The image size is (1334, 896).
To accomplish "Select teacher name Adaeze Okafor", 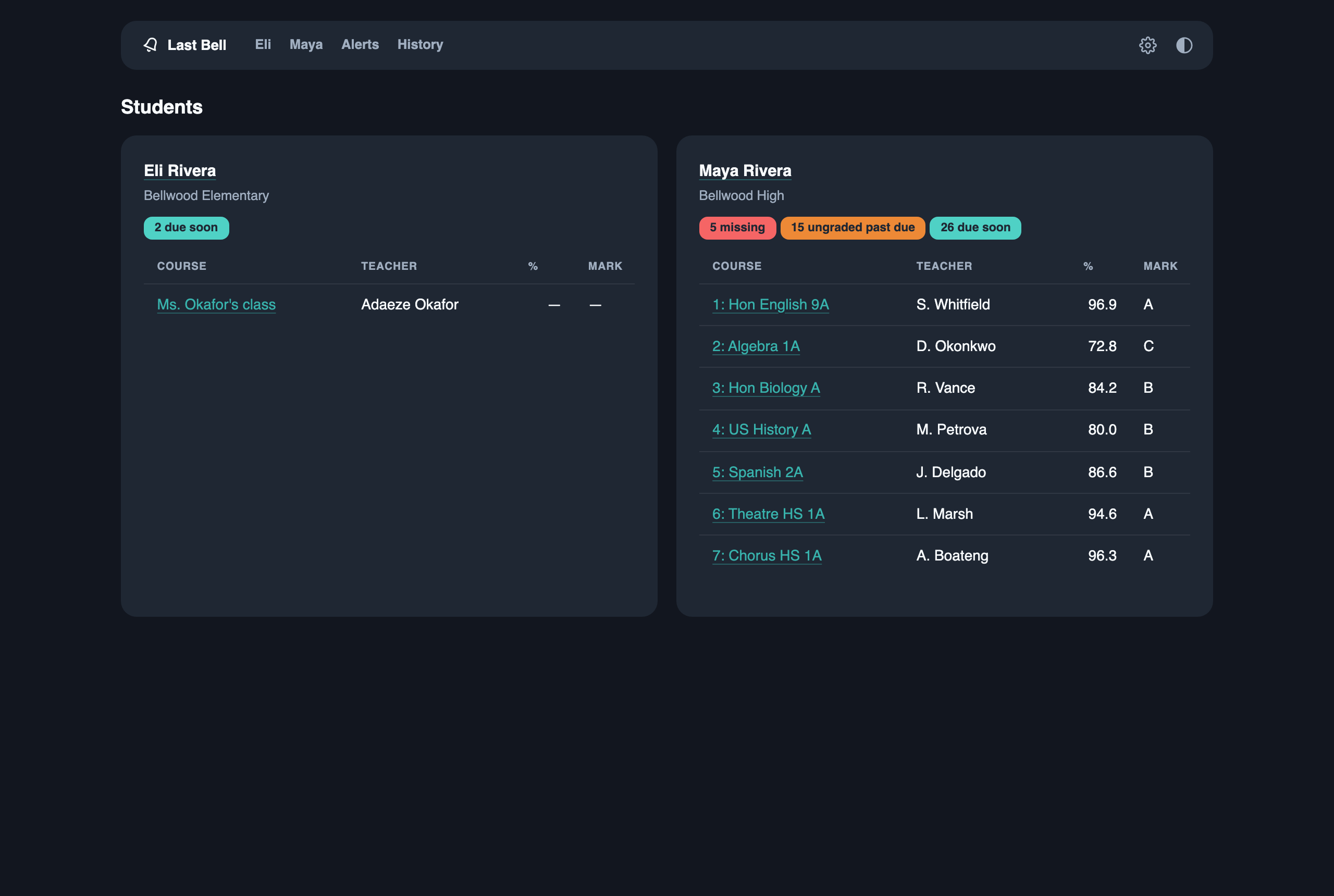I will tap(410, 305).
